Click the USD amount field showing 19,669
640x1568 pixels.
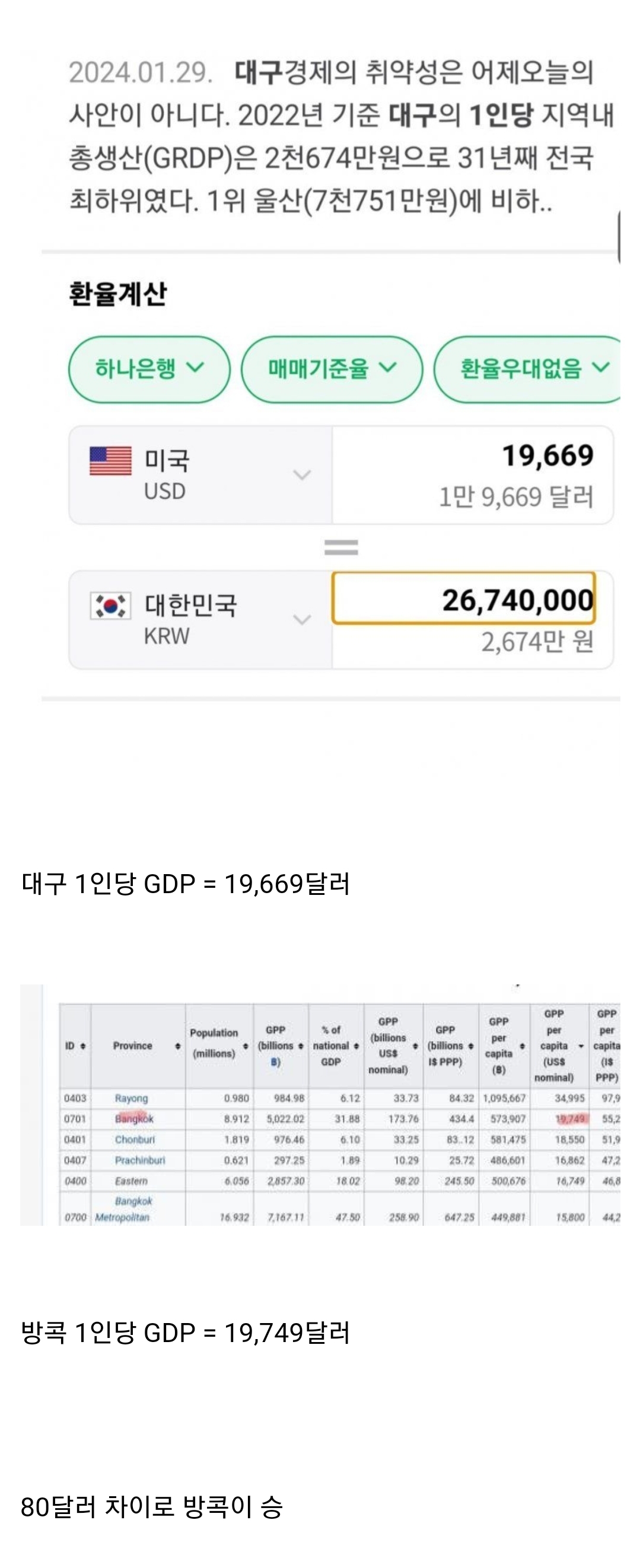click(x=472, y=457)
